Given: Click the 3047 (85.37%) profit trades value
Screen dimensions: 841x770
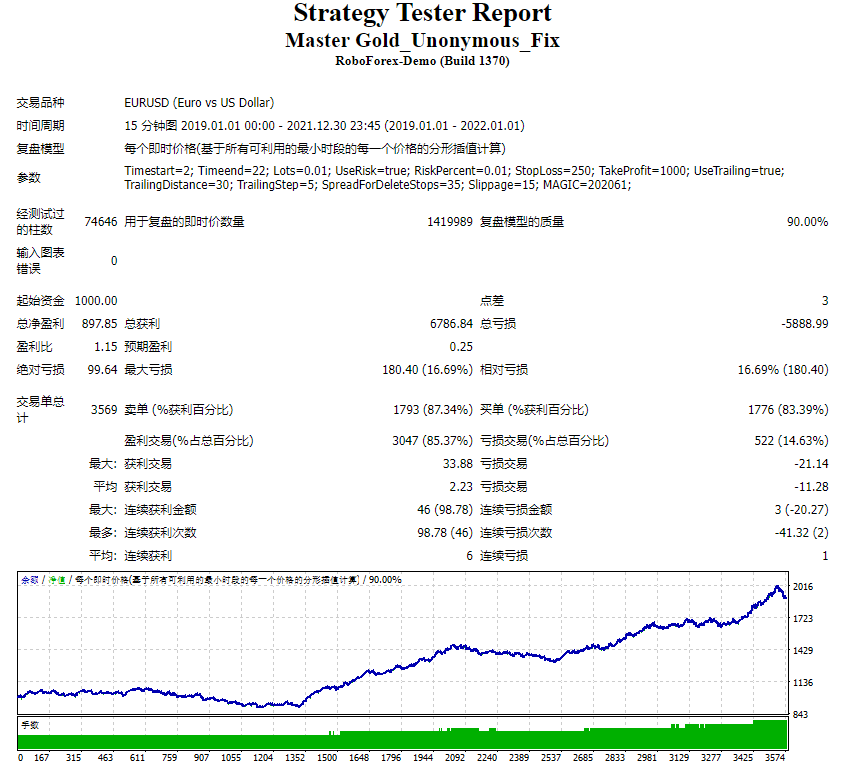Looking at the screenshot, I should pos(432,441).
